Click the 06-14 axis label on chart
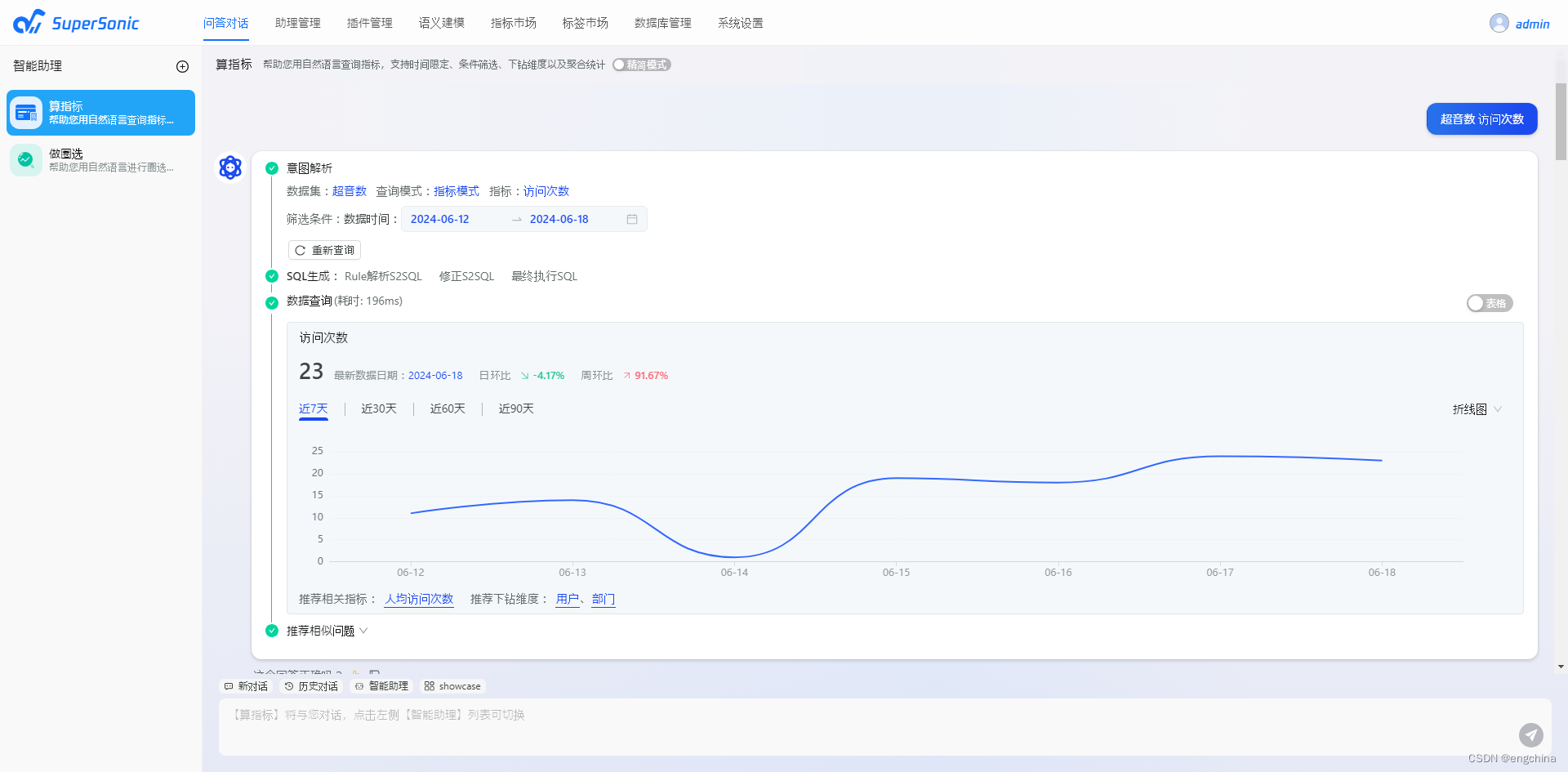 734,573
